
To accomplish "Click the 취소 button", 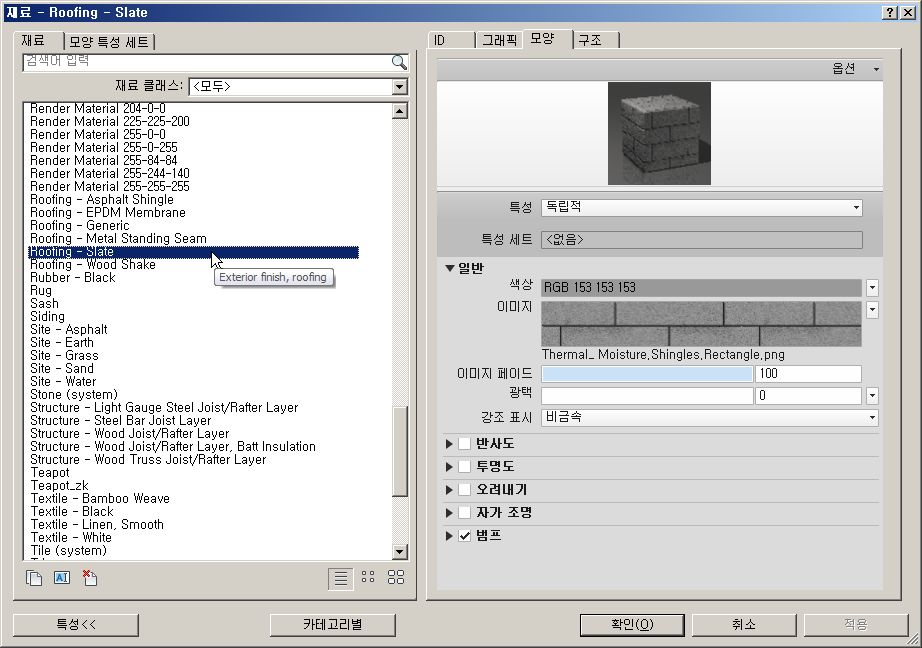I will [x=744, y=624].
